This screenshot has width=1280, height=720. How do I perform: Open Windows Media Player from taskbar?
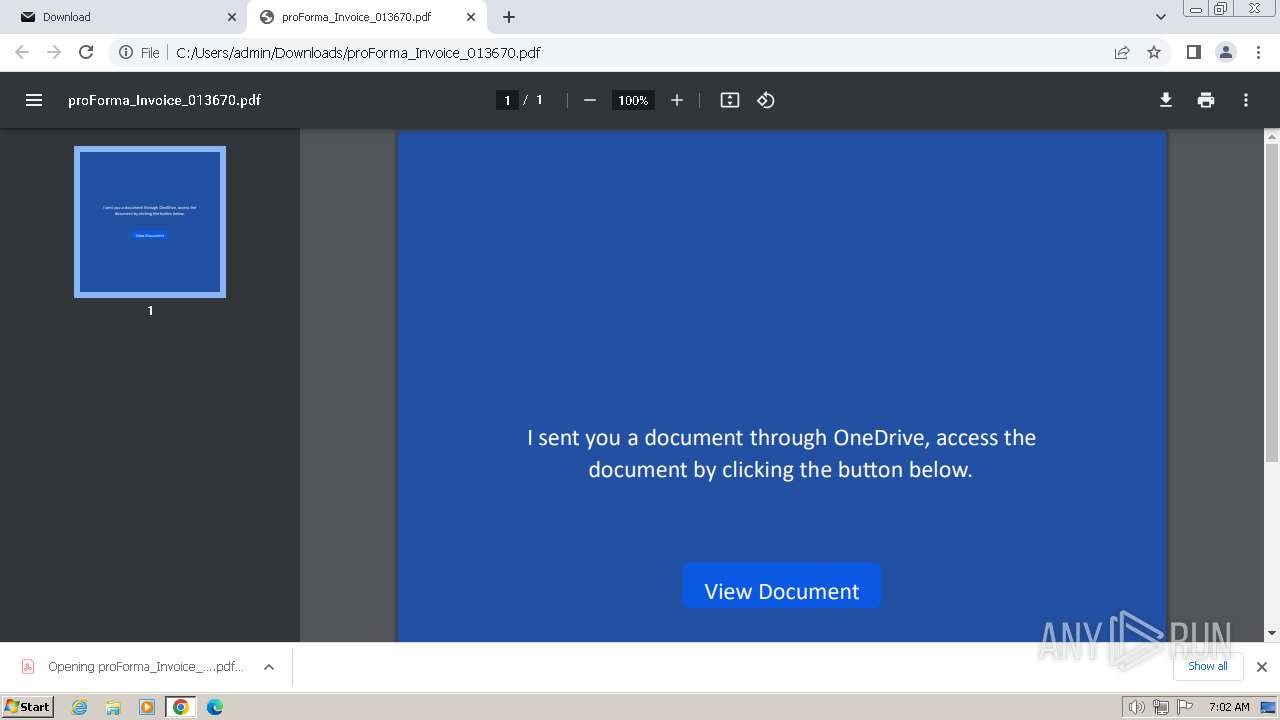click(x=147, y=707)
